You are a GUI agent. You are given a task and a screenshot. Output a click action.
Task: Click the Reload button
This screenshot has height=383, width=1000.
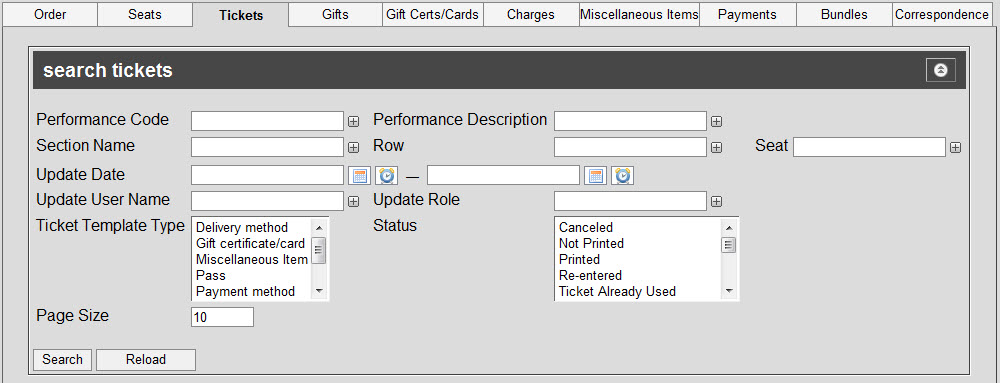pyautogui.click(x=145, y=359)
